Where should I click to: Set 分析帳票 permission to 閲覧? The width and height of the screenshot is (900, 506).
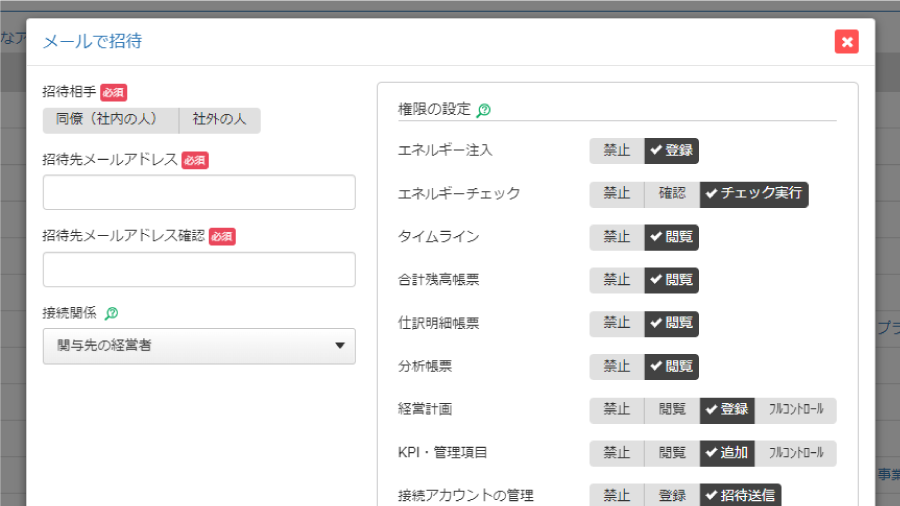point(671,366)
